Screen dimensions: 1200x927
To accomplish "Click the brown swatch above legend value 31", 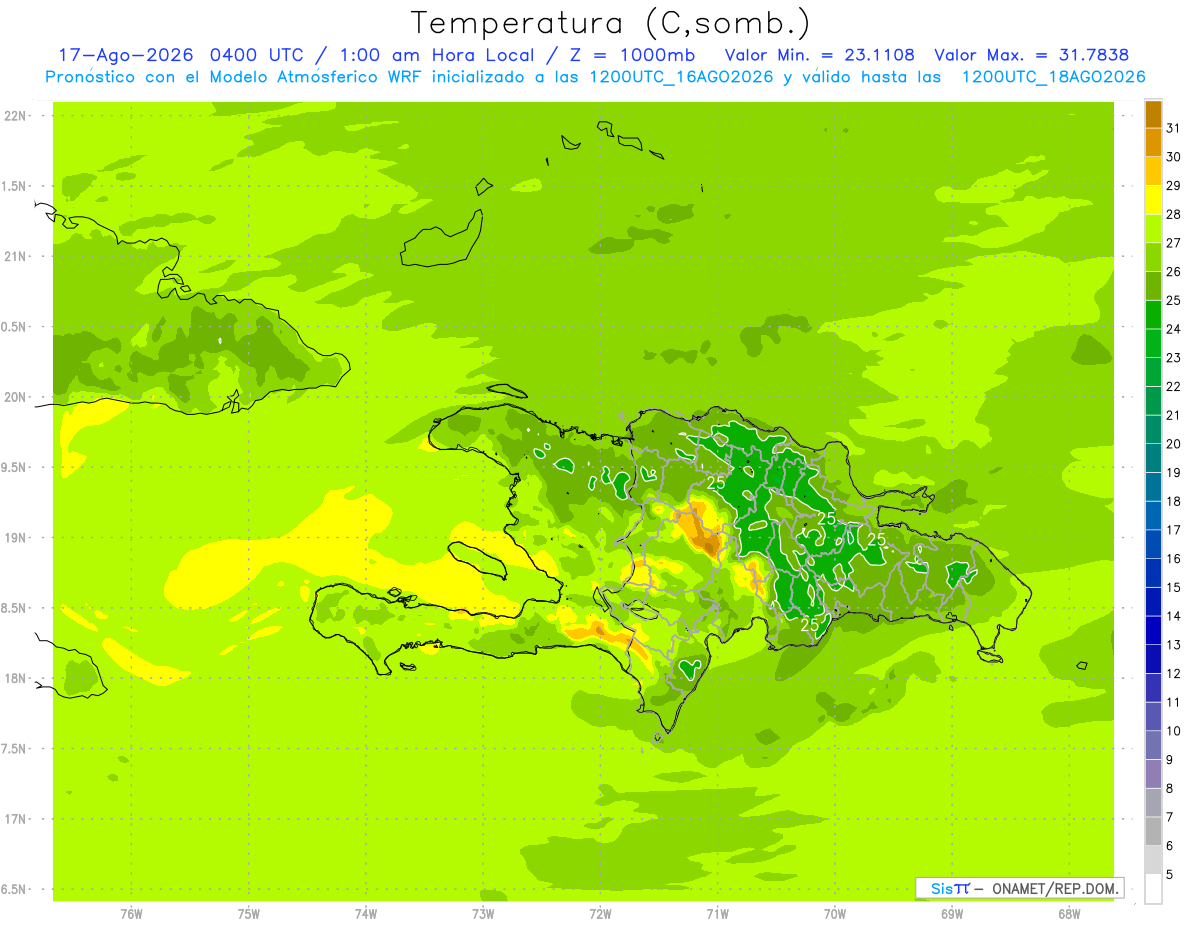I will click(1153, 115).
